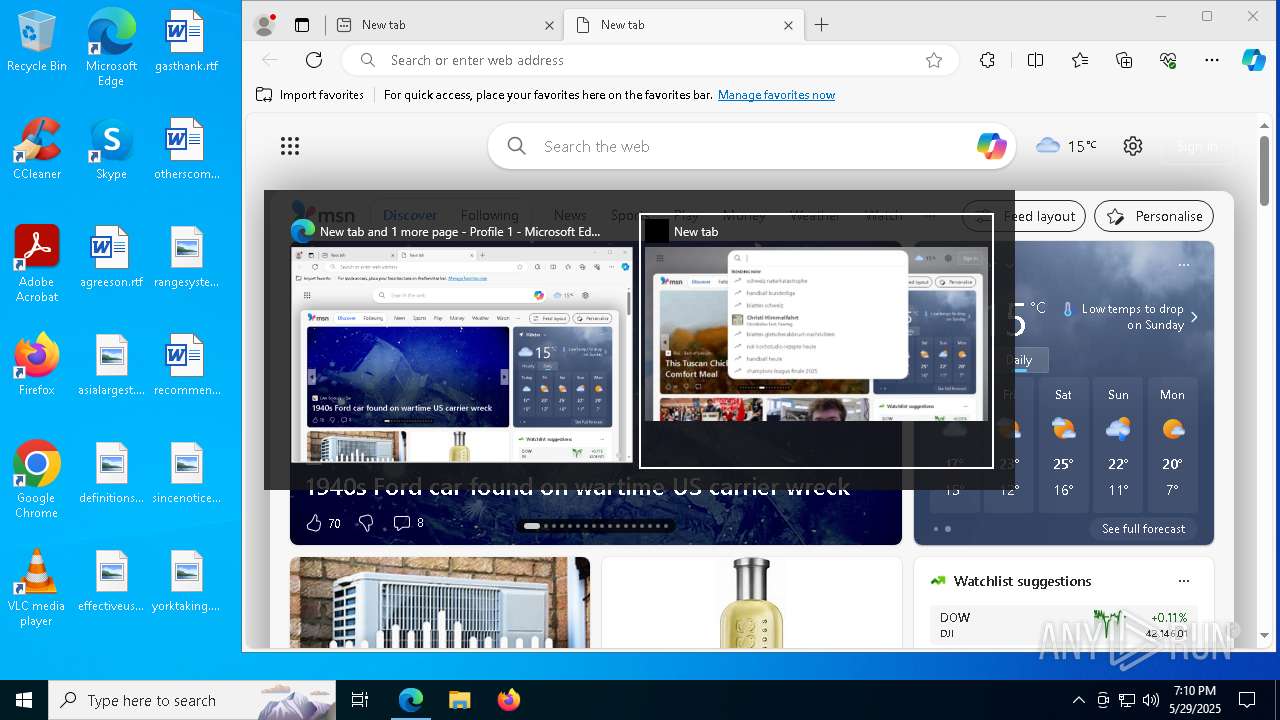Open Manage favorites now link

tap(776, 95)
